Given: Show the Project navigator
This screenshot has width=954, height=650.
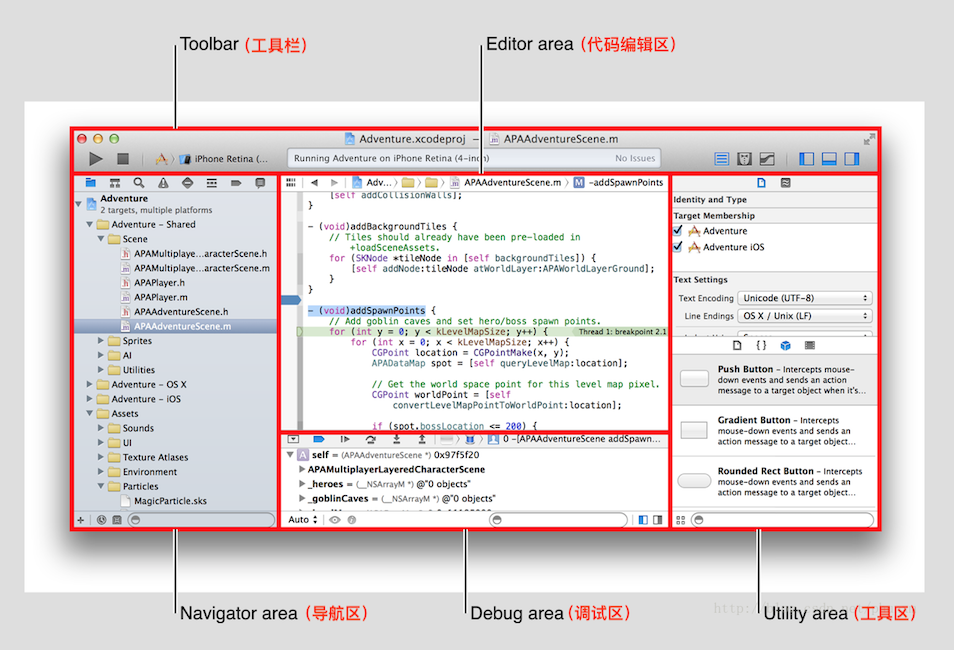Looking at the screenshot, I should click(x=91, y=183).
